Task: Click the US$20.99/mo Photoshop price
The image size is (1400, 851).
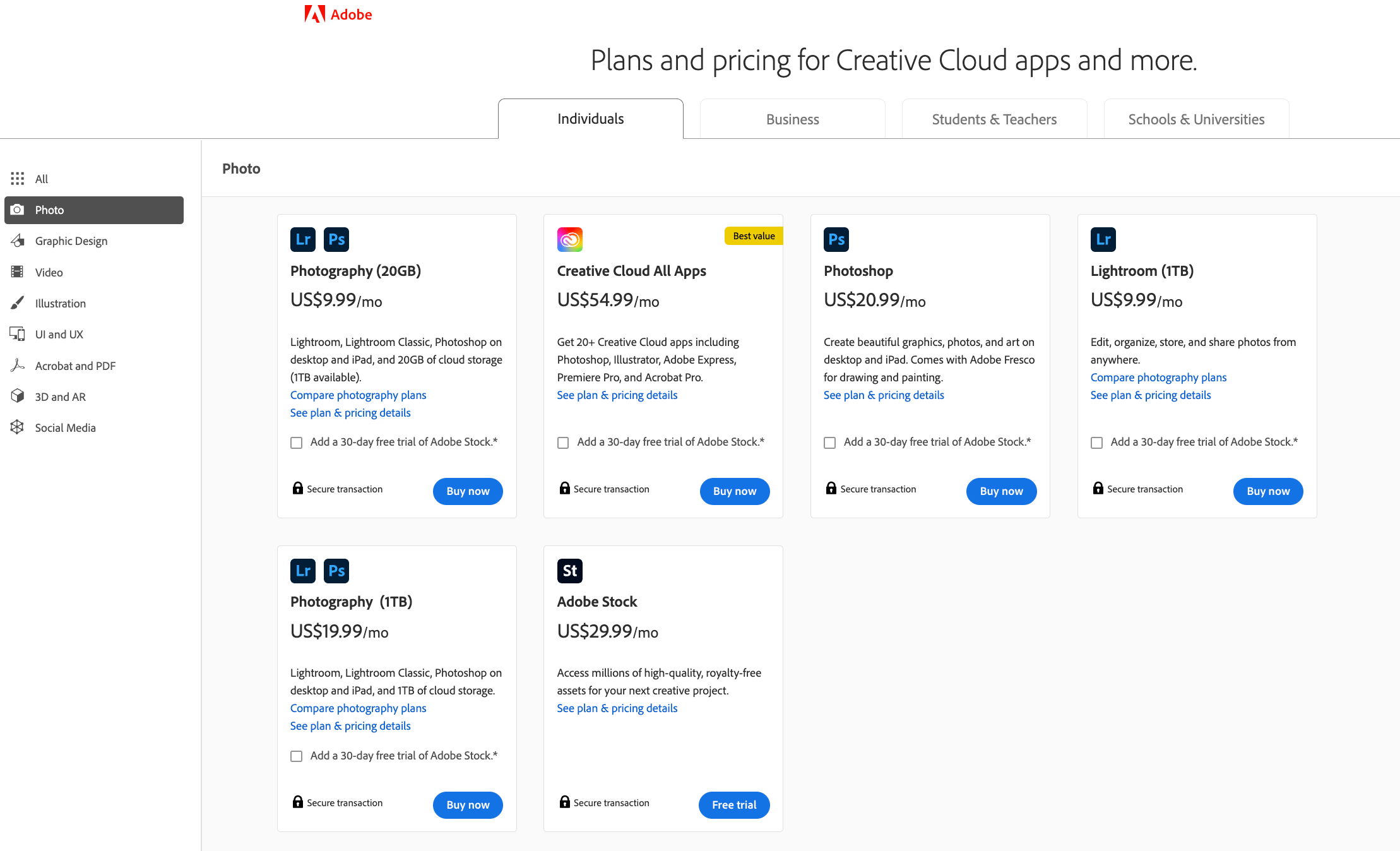Action: 875,300
